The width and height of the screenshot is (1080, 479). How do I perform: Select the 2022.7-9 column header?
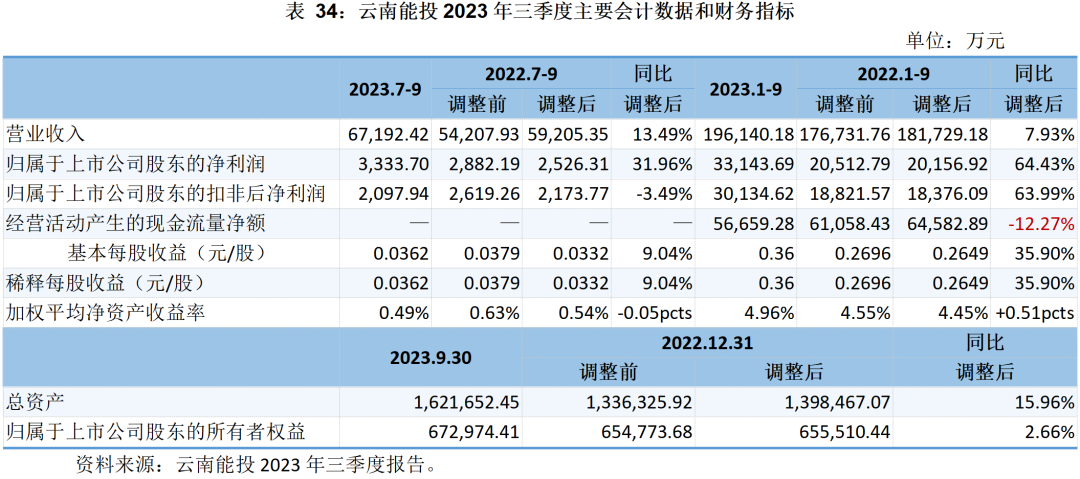pyautogui.click(x=520, y=74)
